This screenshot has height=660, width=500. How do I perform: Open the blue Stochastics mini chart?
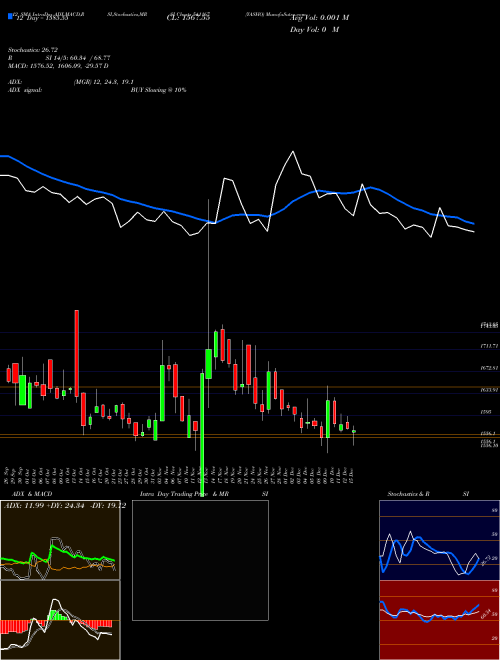[x=439, y=540]
